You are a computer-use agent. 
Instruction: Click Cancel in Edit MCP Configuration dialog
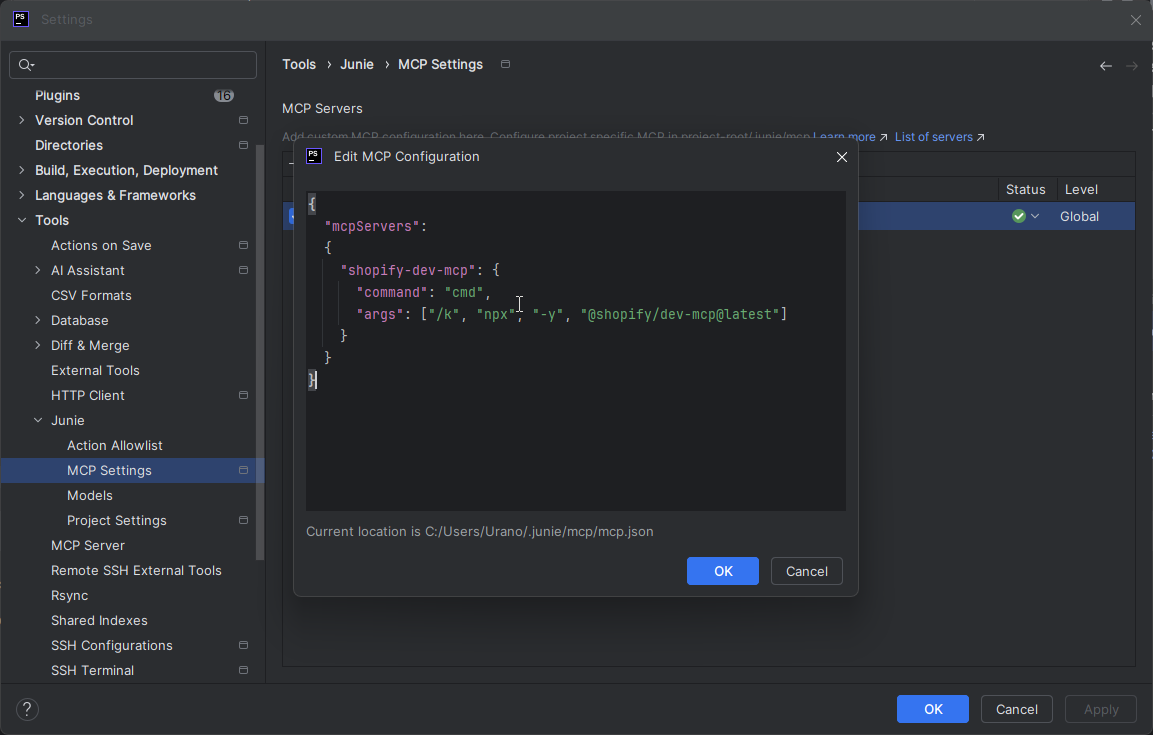click(807, 571)
